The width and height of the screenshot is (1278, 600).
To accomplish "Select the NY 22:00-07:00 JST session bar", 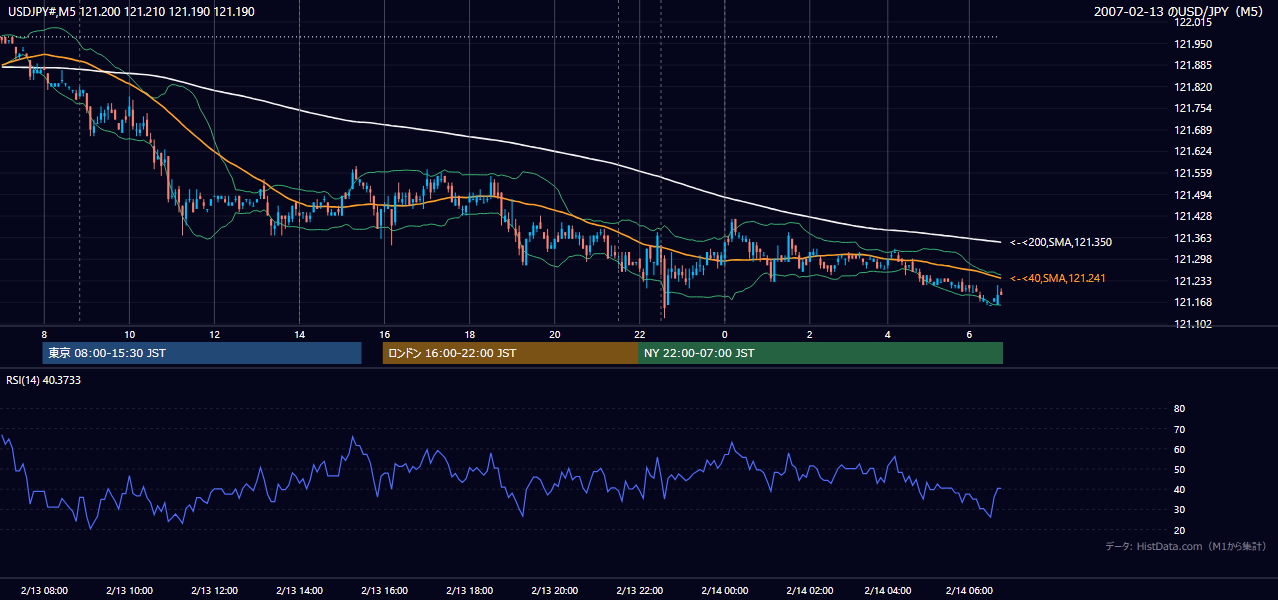I will 820,353.
